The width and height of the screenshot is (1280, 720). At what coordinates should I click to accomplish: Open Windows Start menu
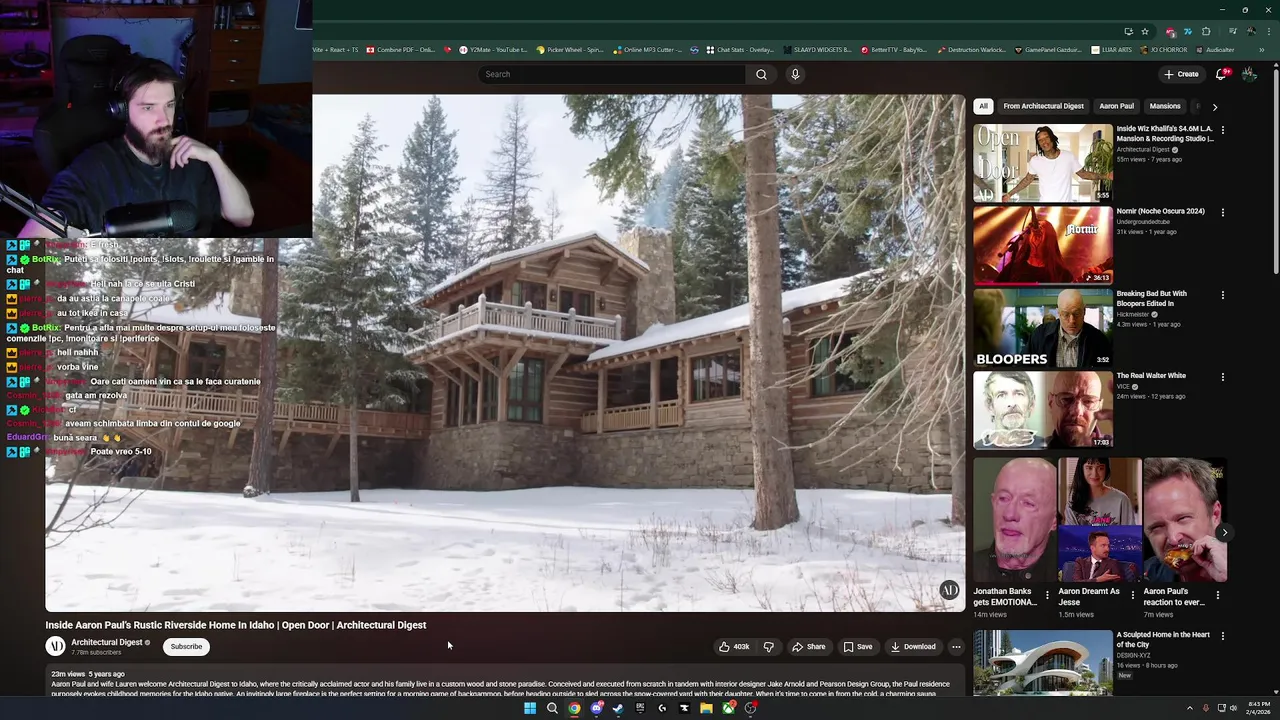point(530,708)
